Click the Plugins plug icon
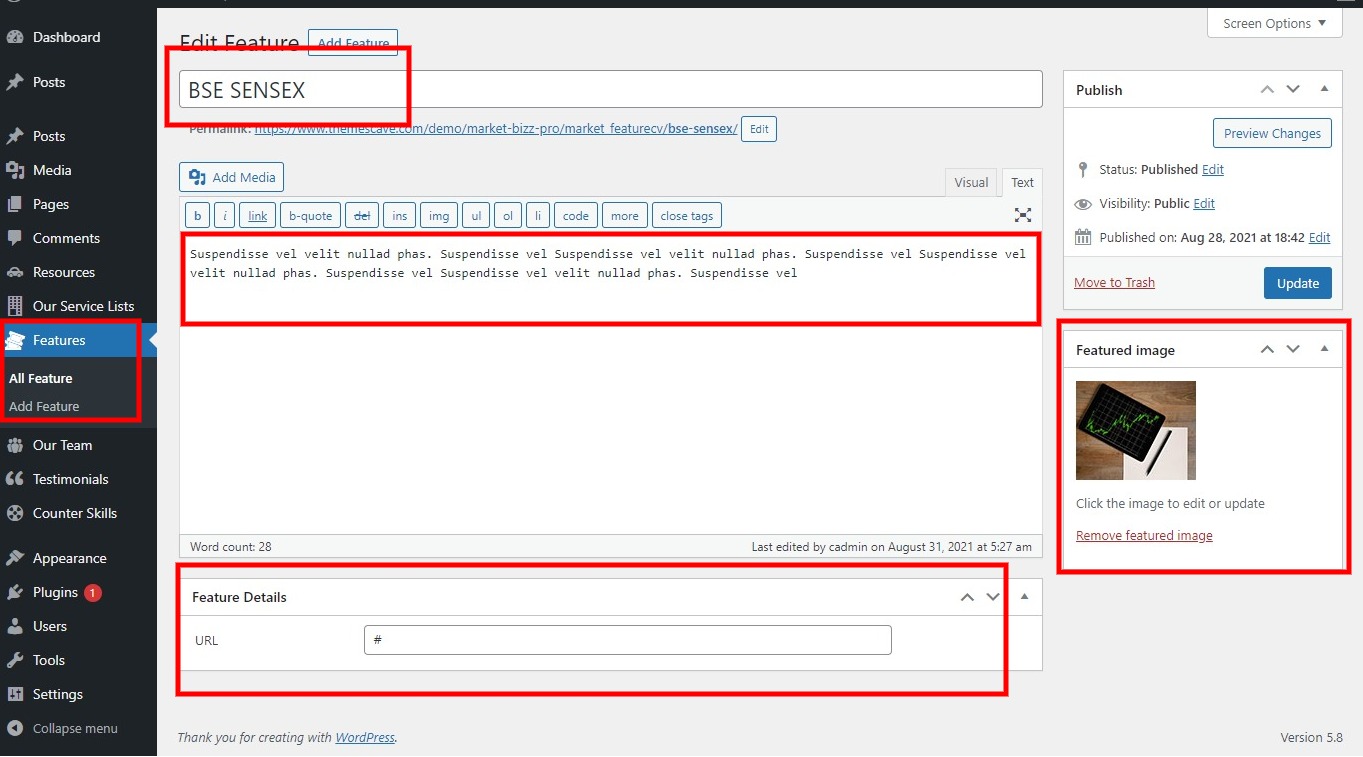 point(15,592)
